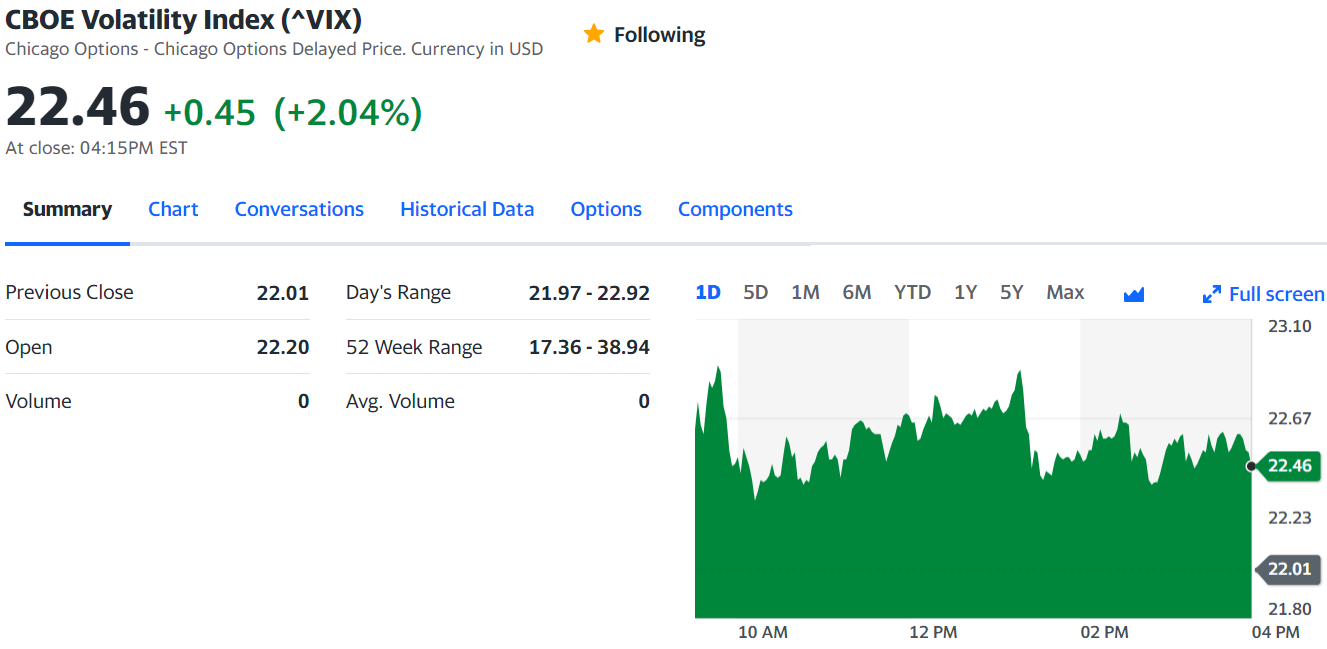Click the large 22.46 price quote
The height and width of the screenshot is (649, 1327).
[x=77, y=107]
